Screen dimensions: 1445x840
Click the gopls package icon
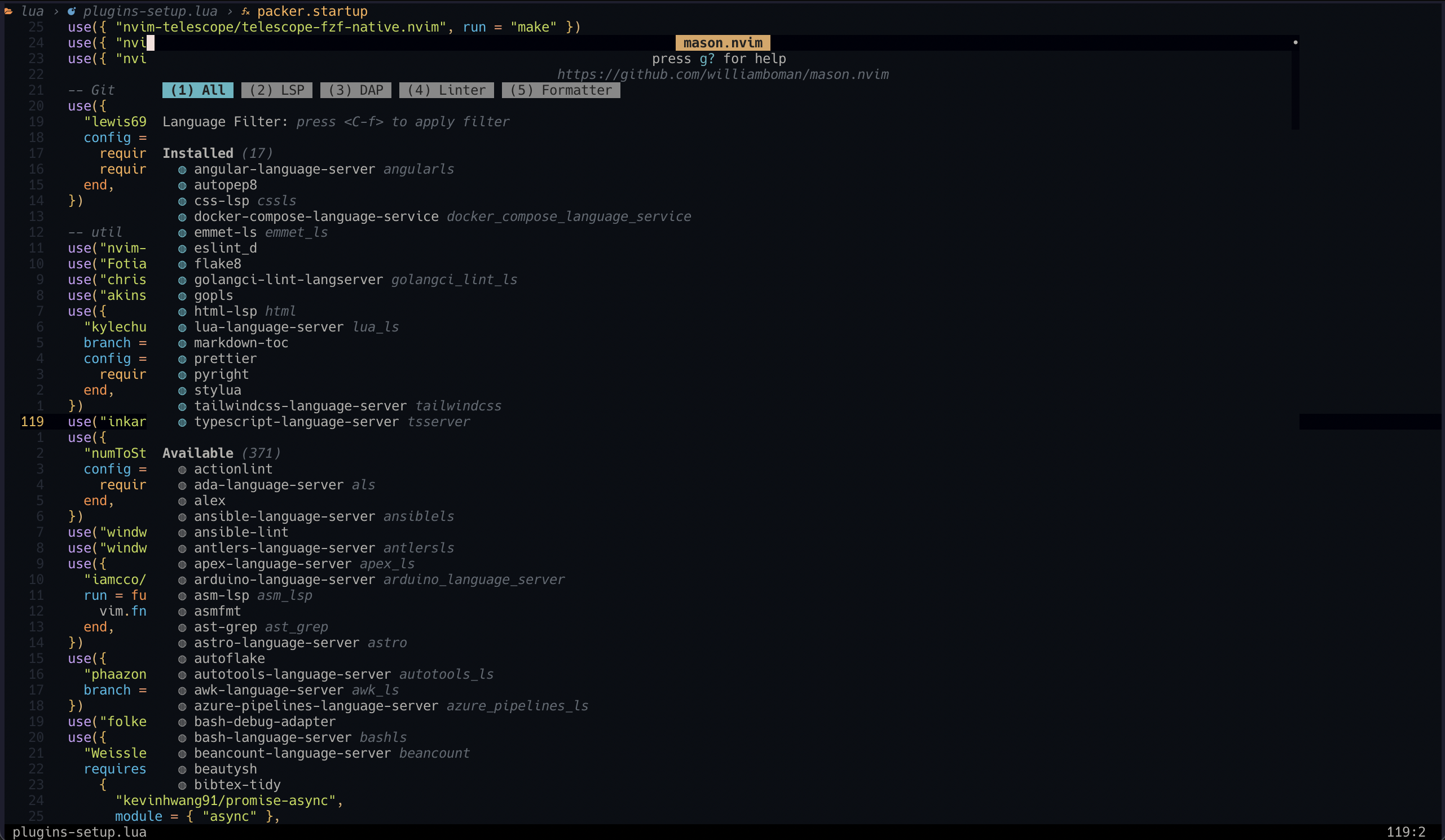click(182, 295)
